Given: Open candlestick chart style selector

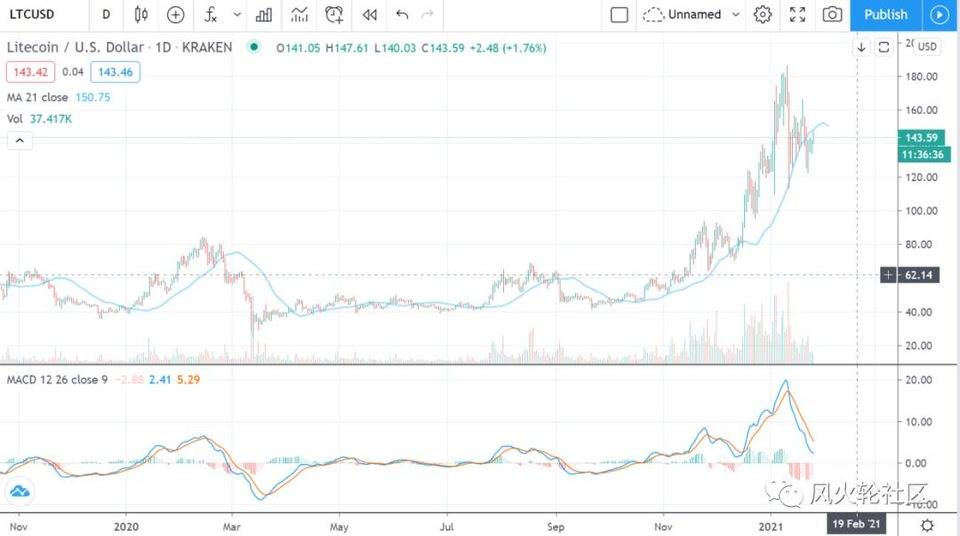Looking at the screenshot, I should click(141, 14).
